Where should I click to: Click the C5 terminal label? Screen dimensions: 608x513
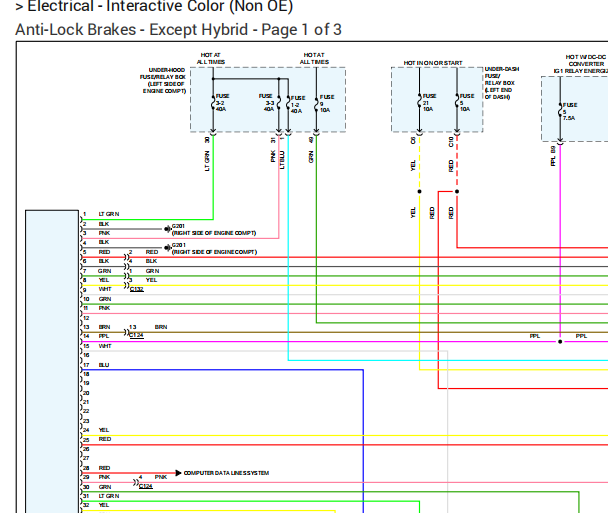413,140
